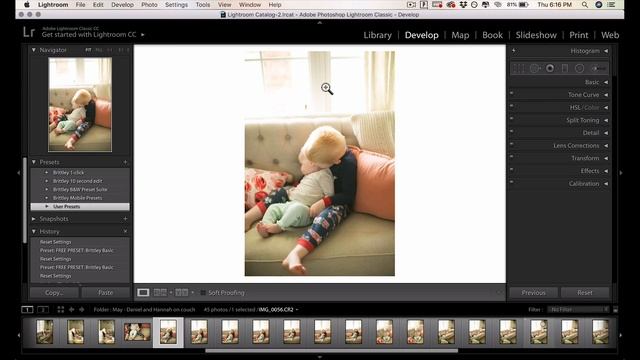Viewport: 640px width, 360px height.
Task: Expand the User Presets folder
Action: point(47,207)
